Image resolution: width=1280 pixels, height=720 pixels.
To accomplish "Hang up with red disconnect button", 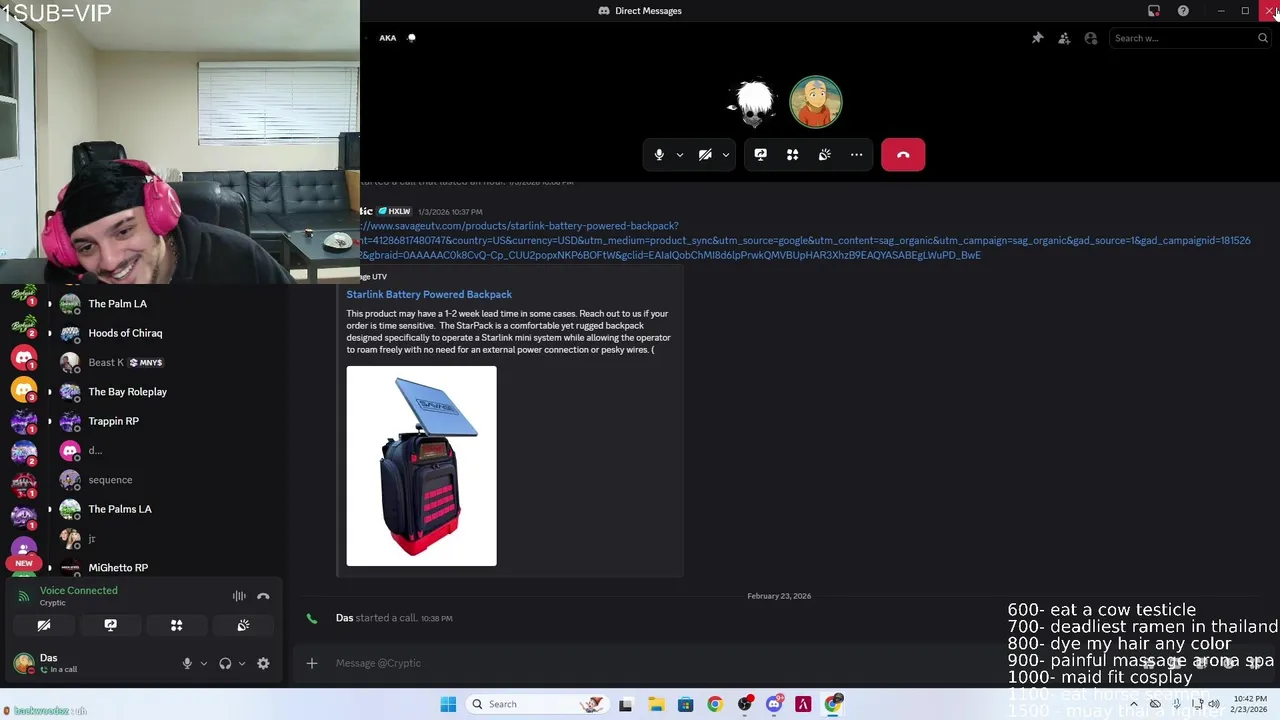I will tap(903, 155).
